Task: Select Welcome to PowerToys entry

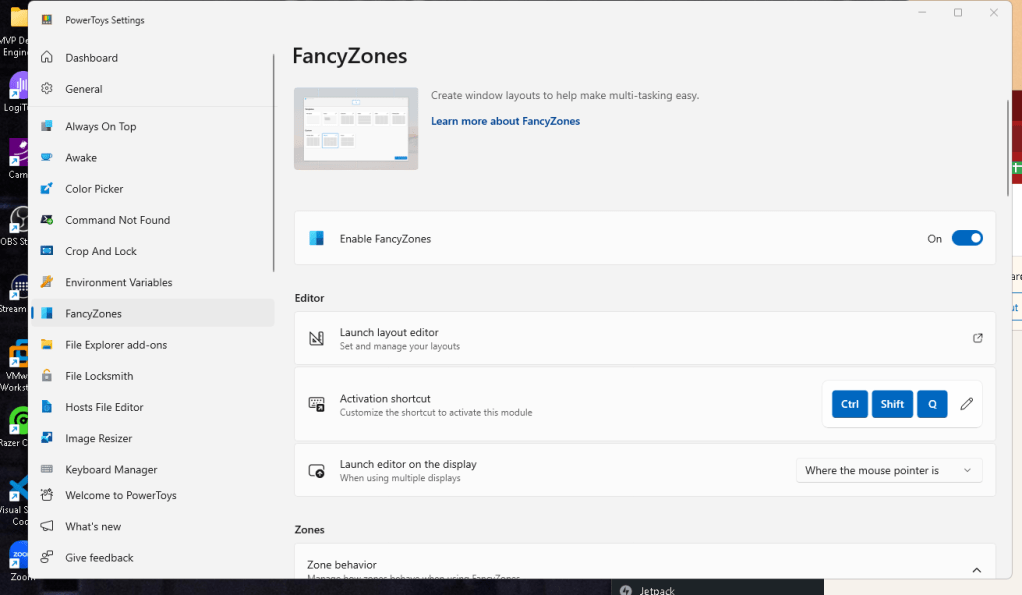Action: click(x=153, y=495)
